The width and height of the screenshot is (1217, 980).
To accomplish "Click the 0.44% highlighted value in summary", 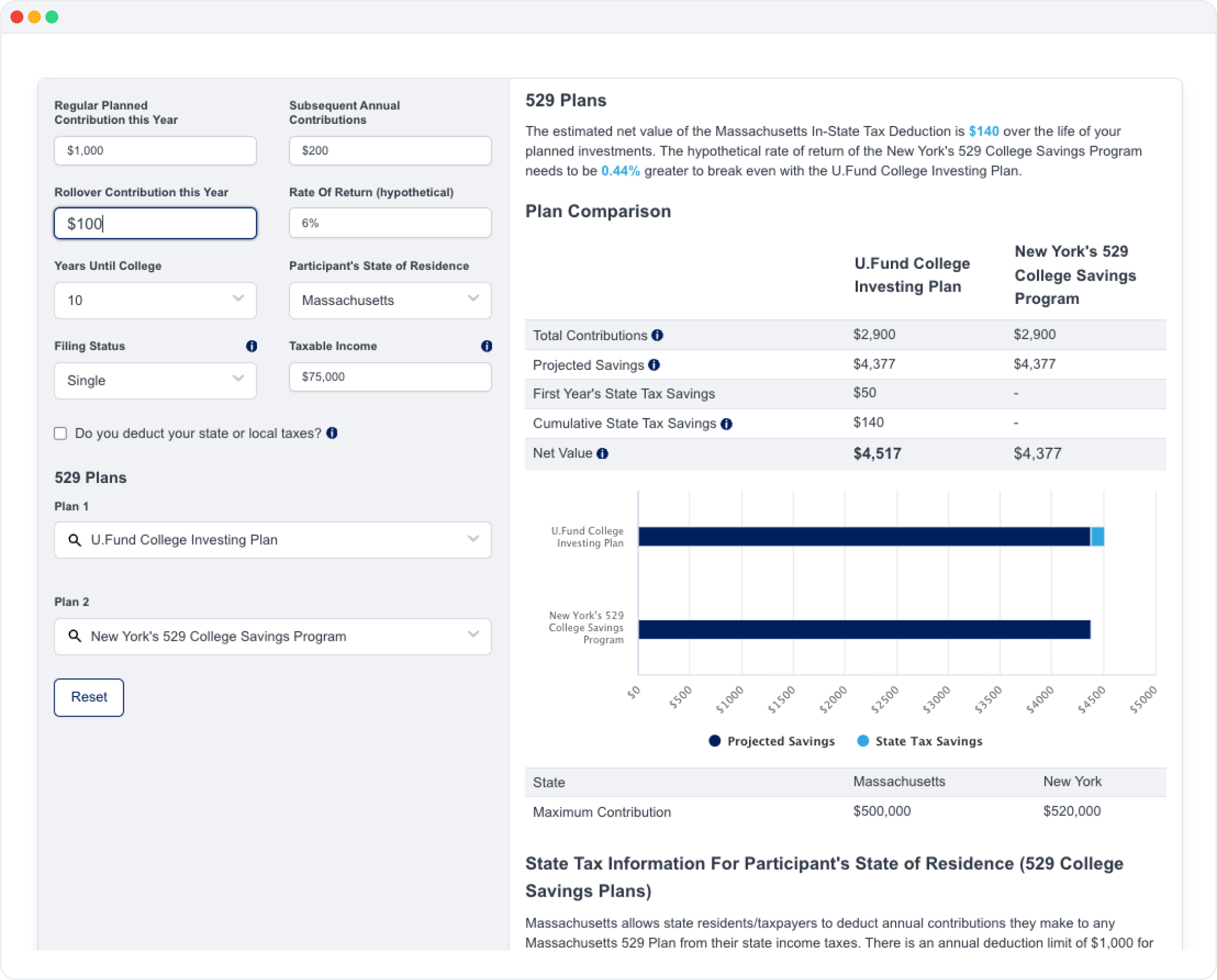I will pyautogui.click(x=620, y=171).
